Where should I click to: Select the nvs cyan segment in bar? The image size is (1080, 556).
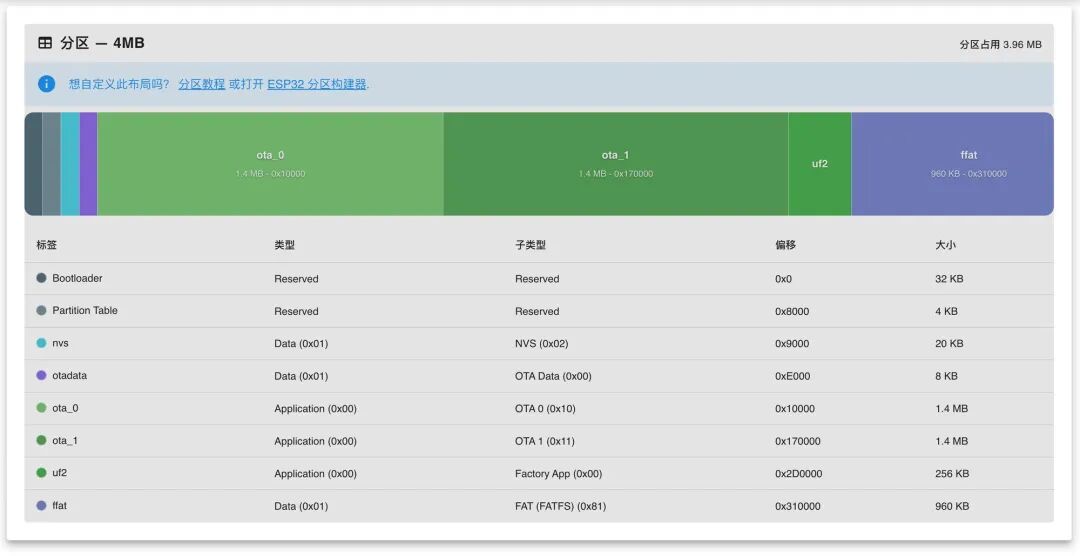point(70,164)
